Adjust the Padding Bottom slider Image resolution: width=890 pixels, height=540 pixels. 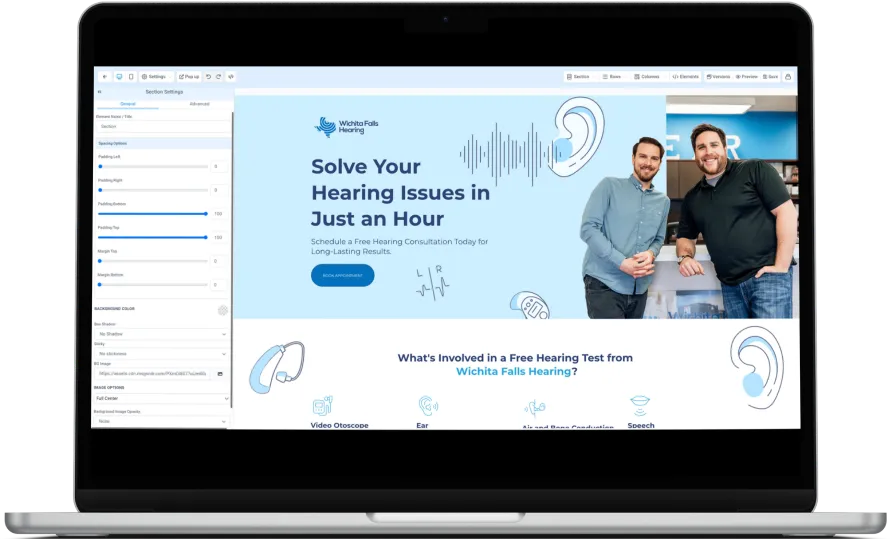[153, 214]
